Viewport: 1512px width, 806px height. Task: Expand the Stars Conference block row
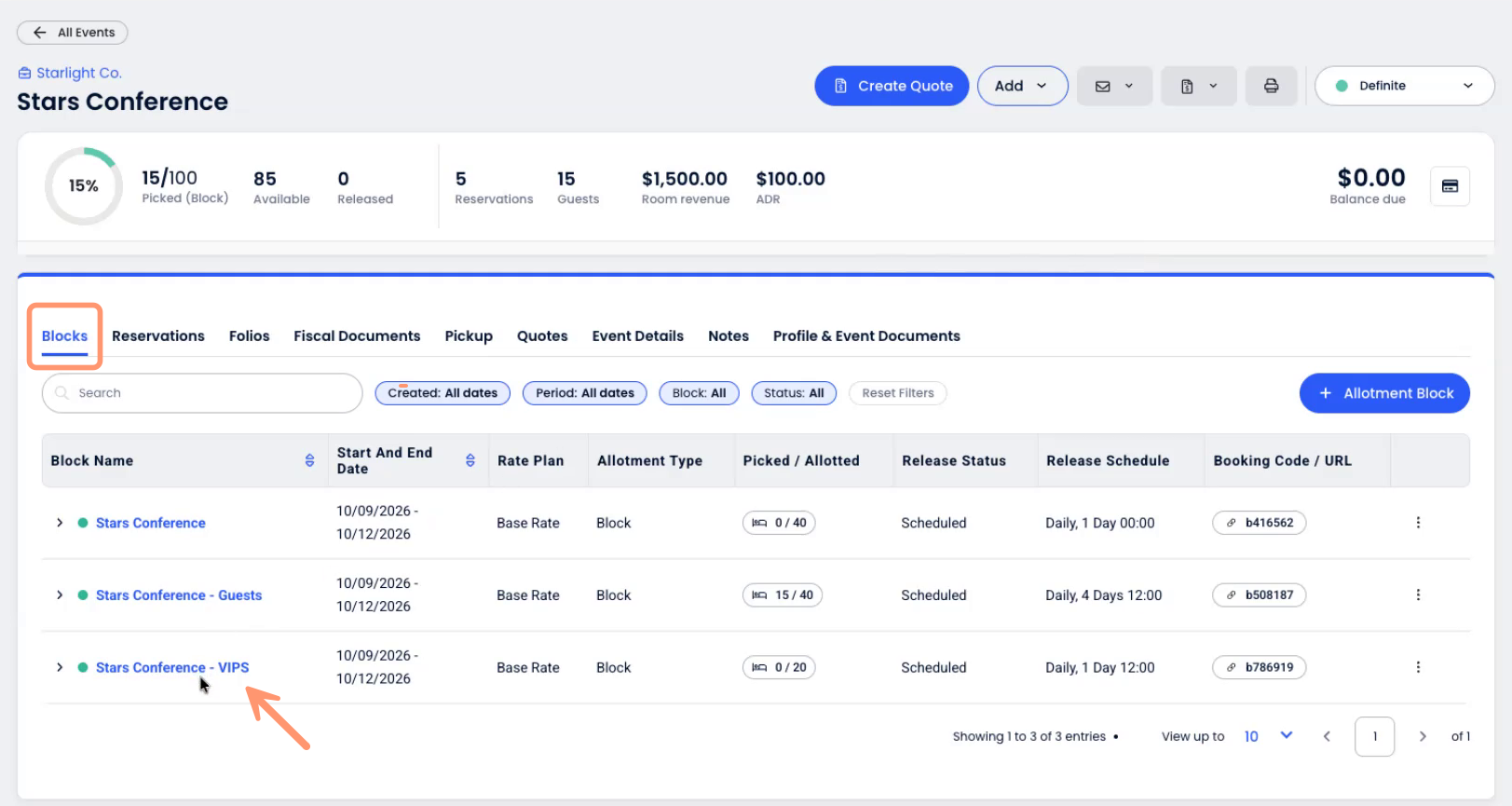[x=60, y=523]
